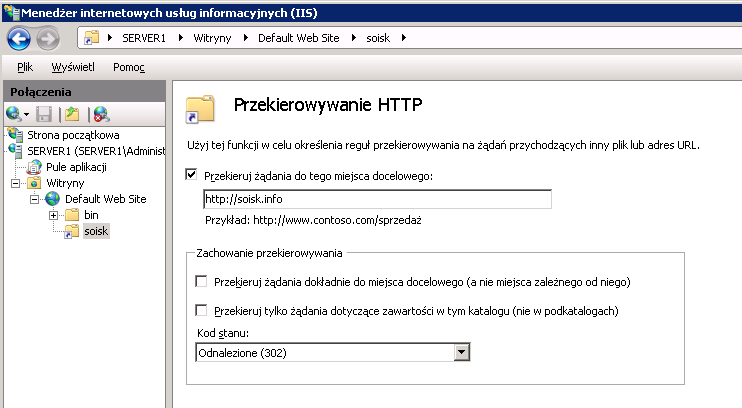The width and height of the screenshot is (742, 408).
Task: Click the save floppy disk icon
Action: click(x=44, y=114)
